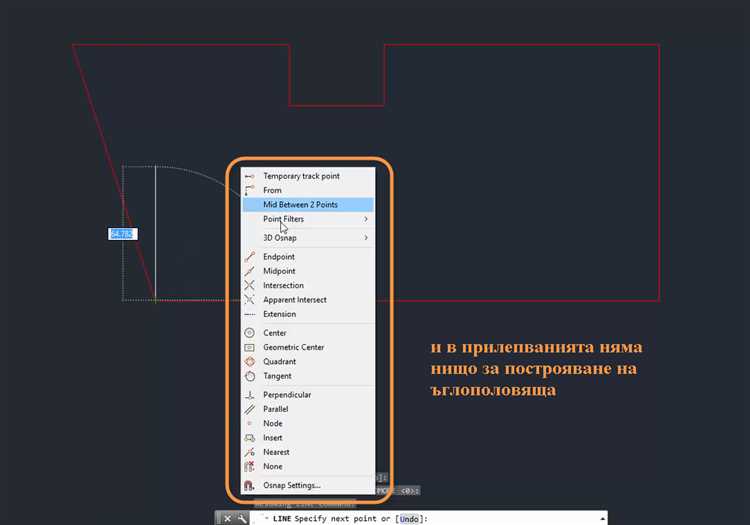Close the command line with X icon

tap(228, 518)
